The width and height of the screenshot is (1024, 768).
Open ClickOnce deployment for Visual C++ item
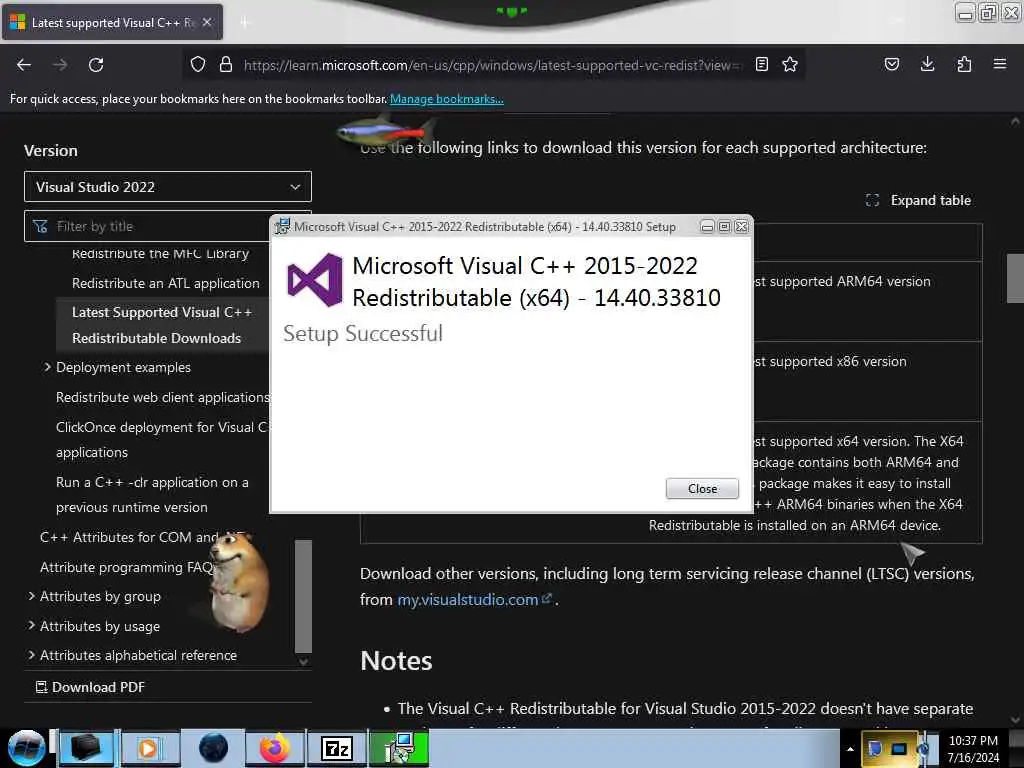pyautogui.click(x=161, y=440)
